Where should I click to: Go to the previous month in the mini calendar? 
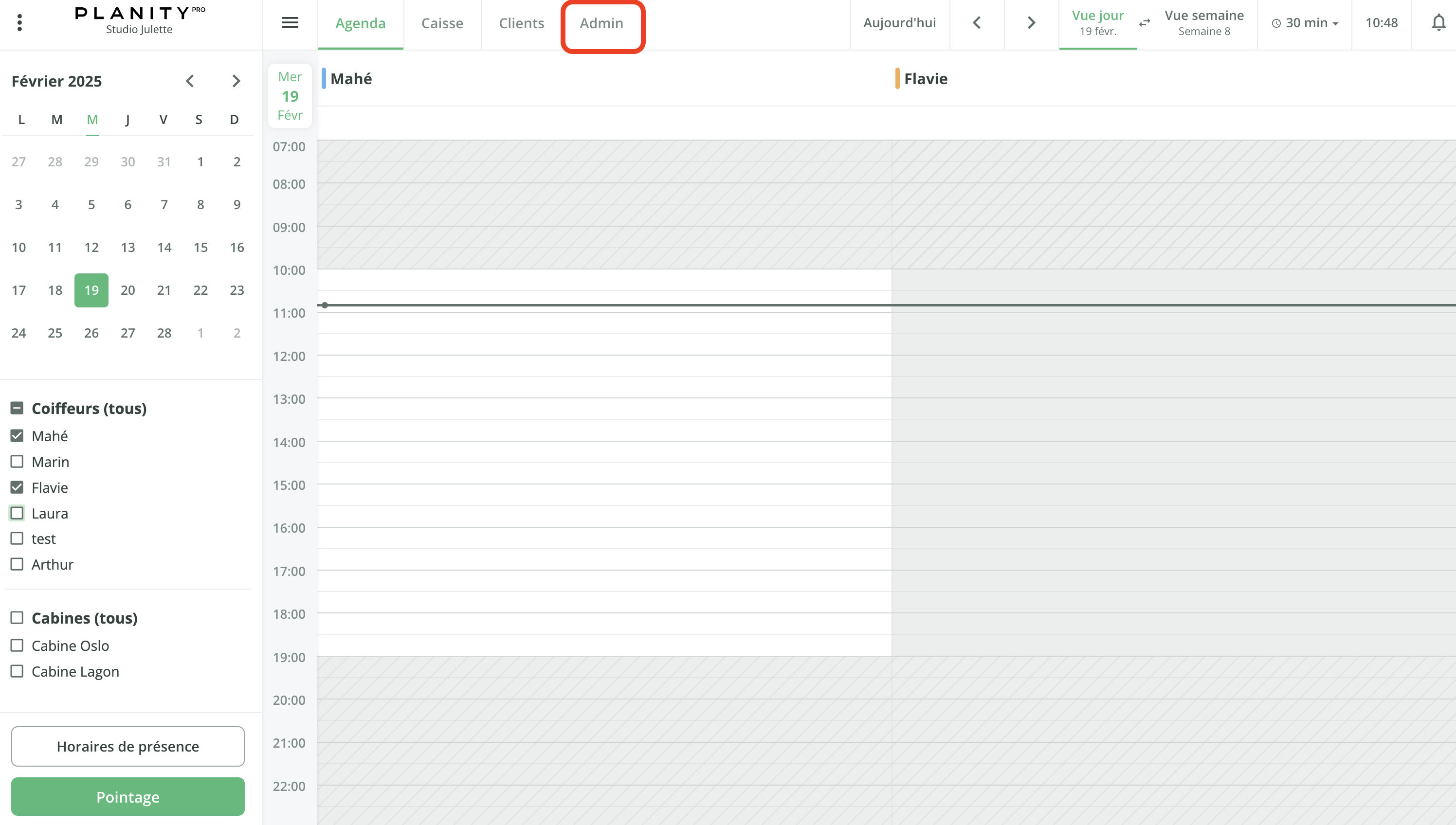[190, 80]
